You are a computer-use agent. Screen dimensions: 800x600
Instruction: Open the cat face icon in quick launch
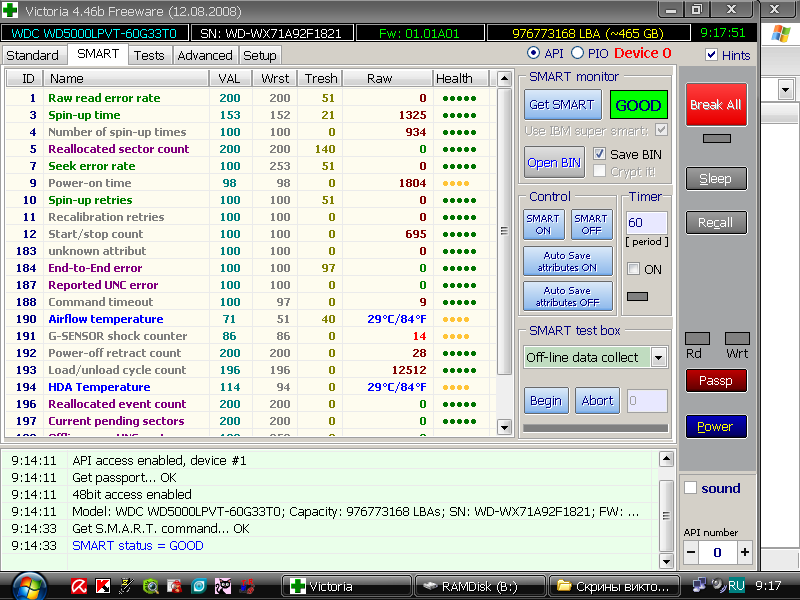coord(222,586)
